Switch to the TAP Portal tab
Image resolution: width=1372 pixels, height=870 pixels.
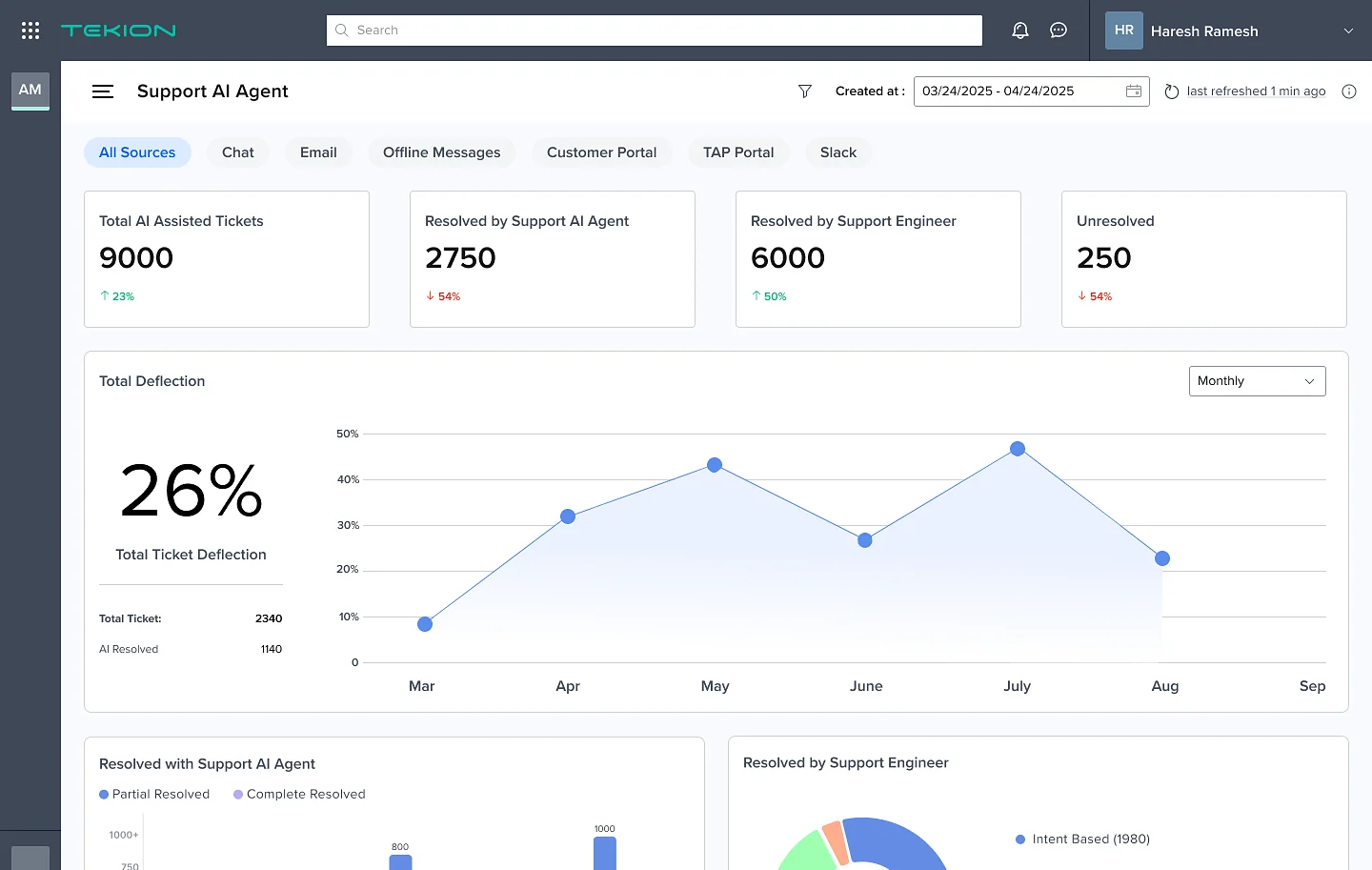738,152
